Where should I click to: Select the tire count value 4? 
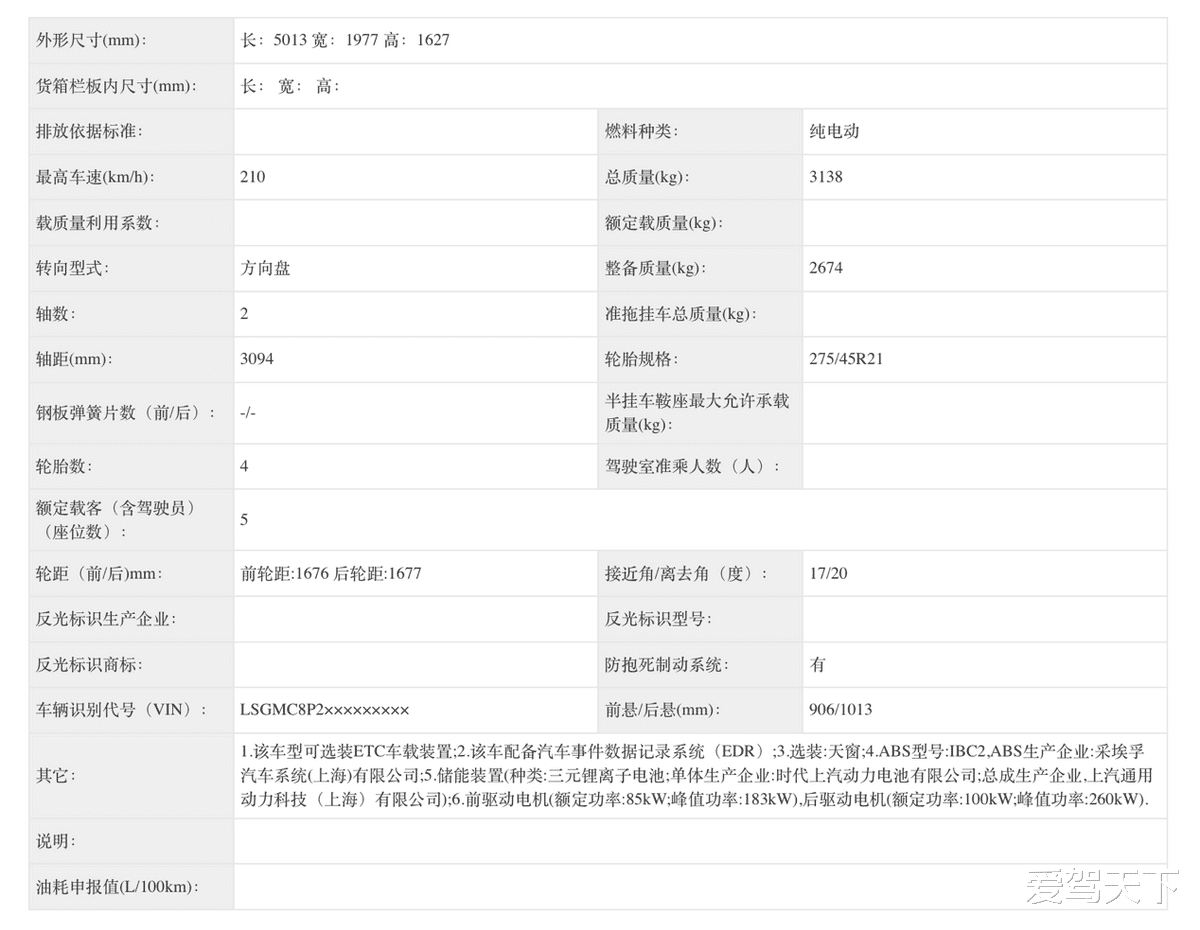tap(245, 467)
